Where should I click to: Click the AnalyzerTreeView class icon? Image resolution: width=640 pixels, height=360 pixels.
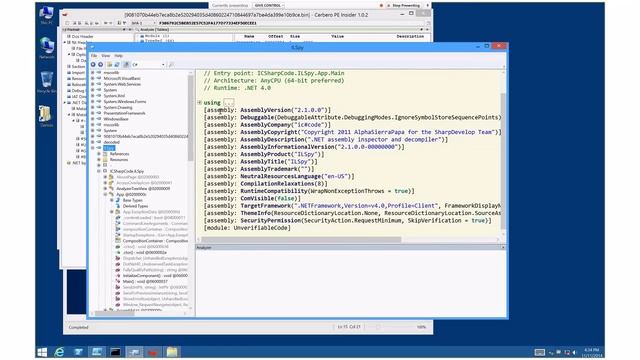click(111, 189)
